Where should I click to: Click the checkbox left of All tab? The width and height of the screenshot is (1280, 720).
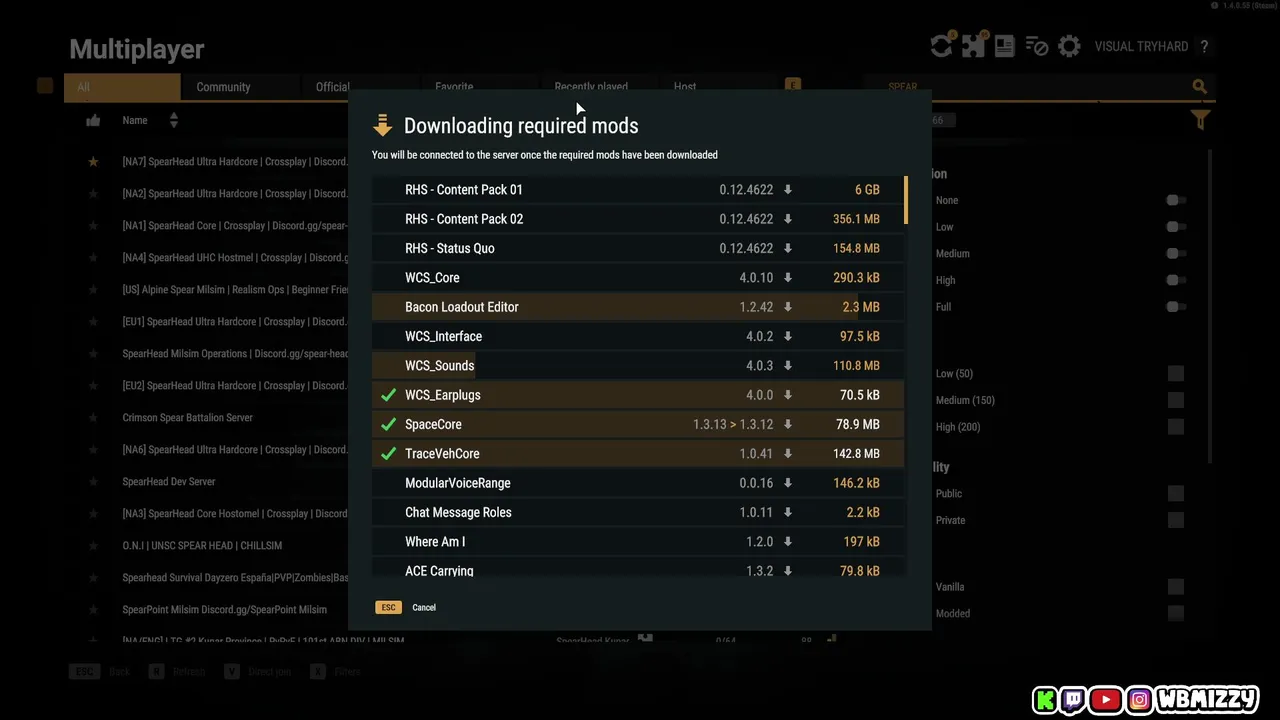[x=45, y=86]
